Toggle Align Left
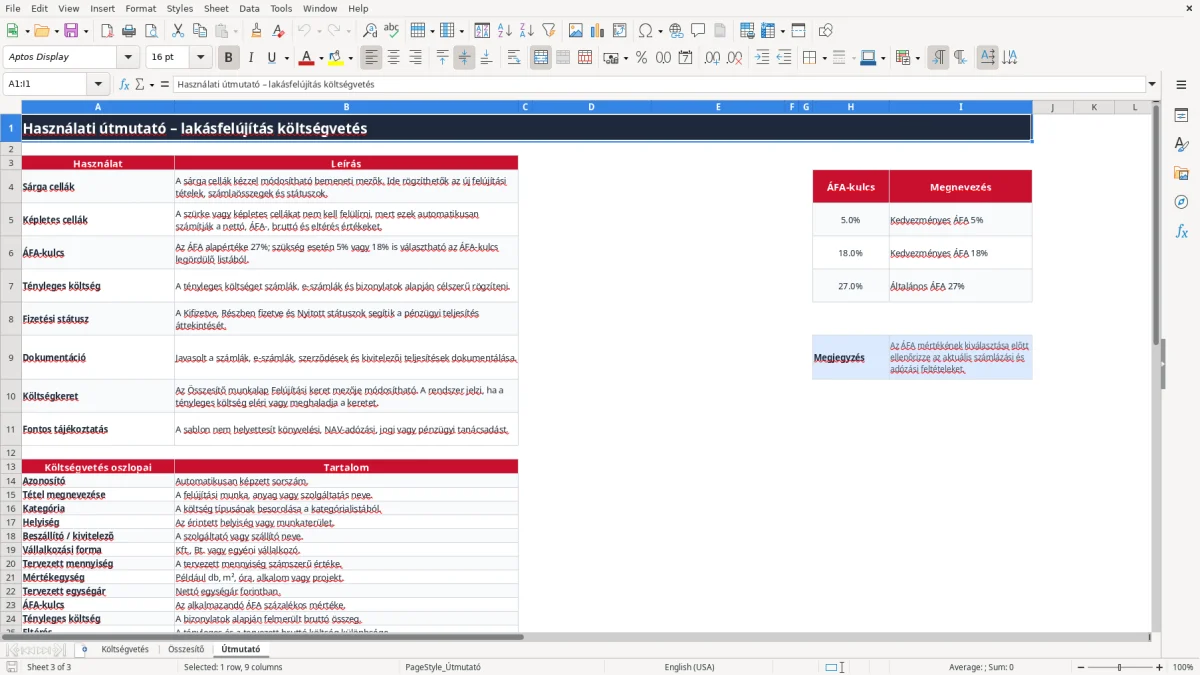 click(371, 58)
